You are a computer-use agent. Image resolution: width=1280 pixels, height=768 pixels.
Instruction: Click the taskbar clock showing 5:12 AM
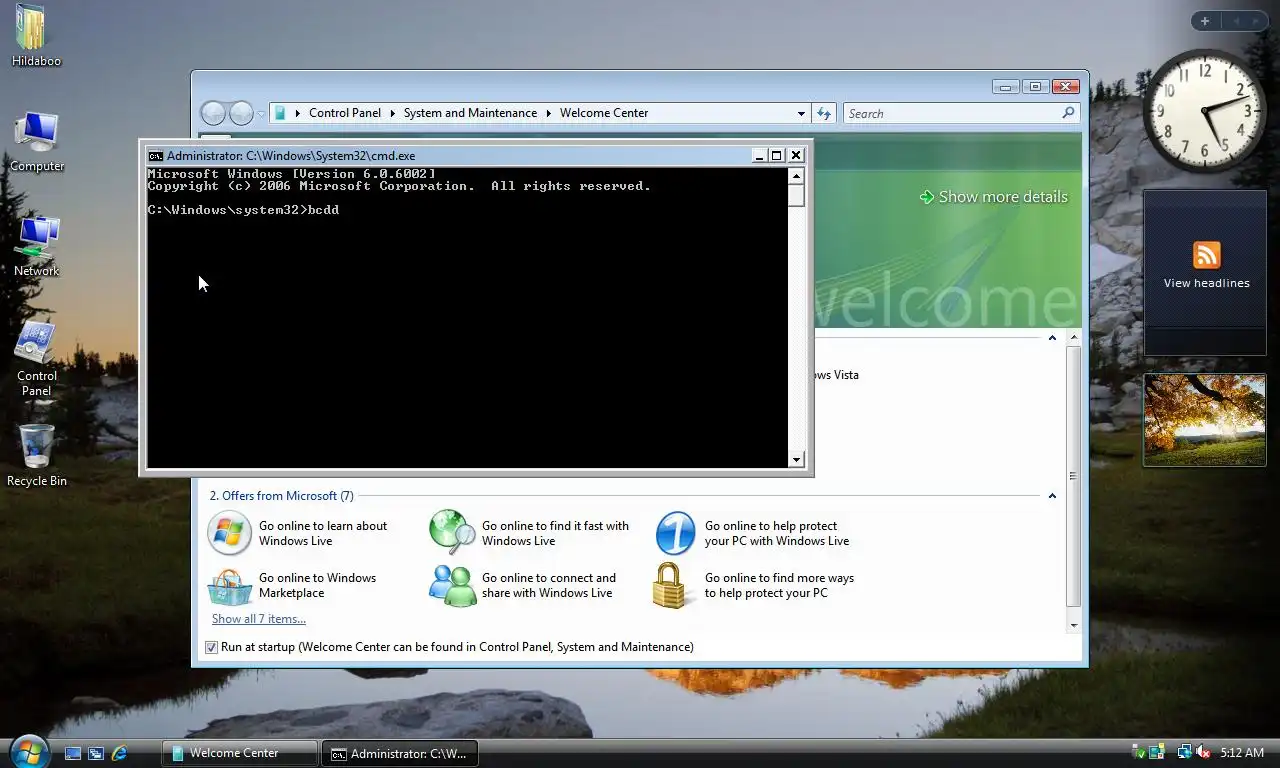coord(1242,752)
